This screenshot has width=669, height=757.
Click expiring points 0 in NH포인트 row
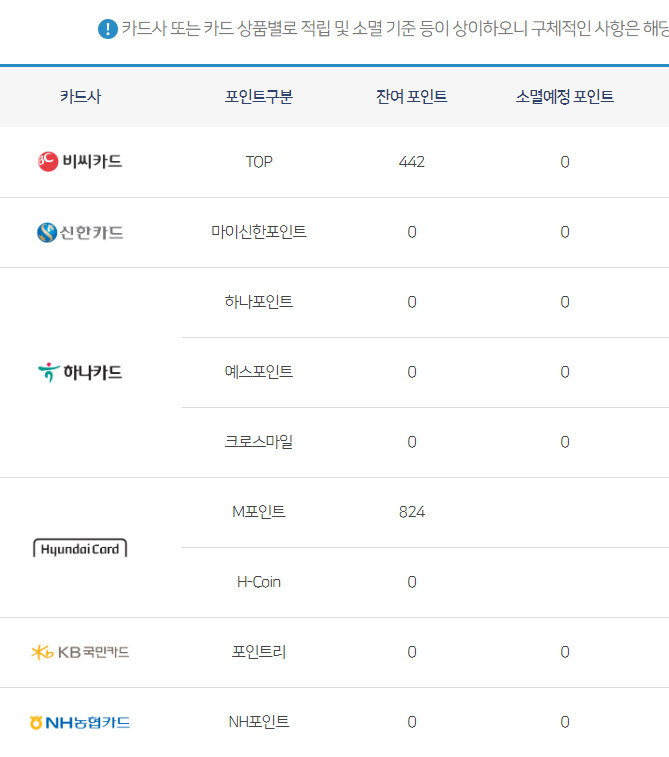click(565, 722)
